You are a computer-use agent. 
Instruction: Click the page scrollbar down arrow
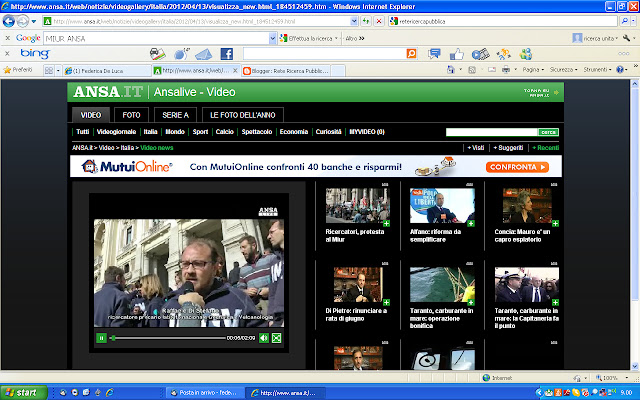click(x=635, y=366)
